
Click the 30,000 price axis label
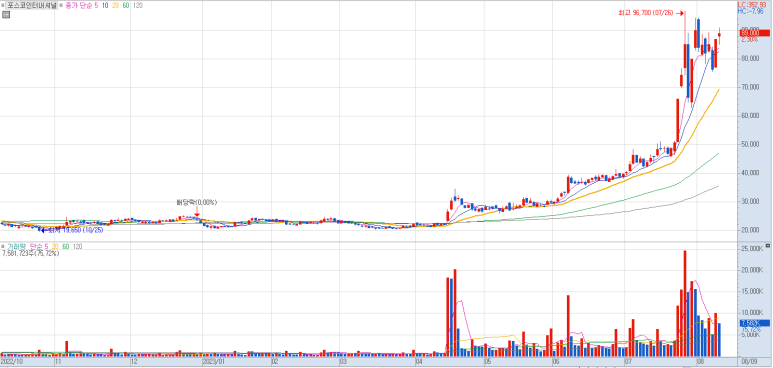pyautogui.click(x=749, y=202)
